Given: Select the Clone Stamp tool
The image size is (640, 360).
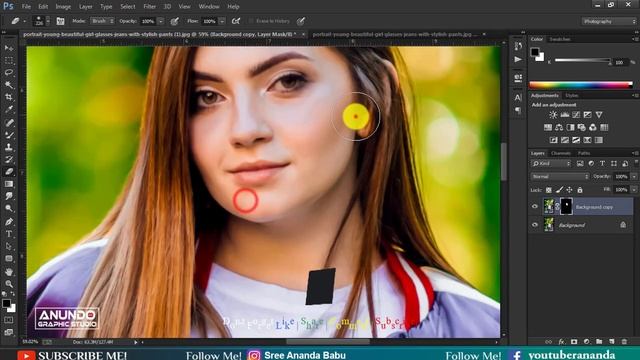Looking at the screenshot, I should [x=9, y=147].
